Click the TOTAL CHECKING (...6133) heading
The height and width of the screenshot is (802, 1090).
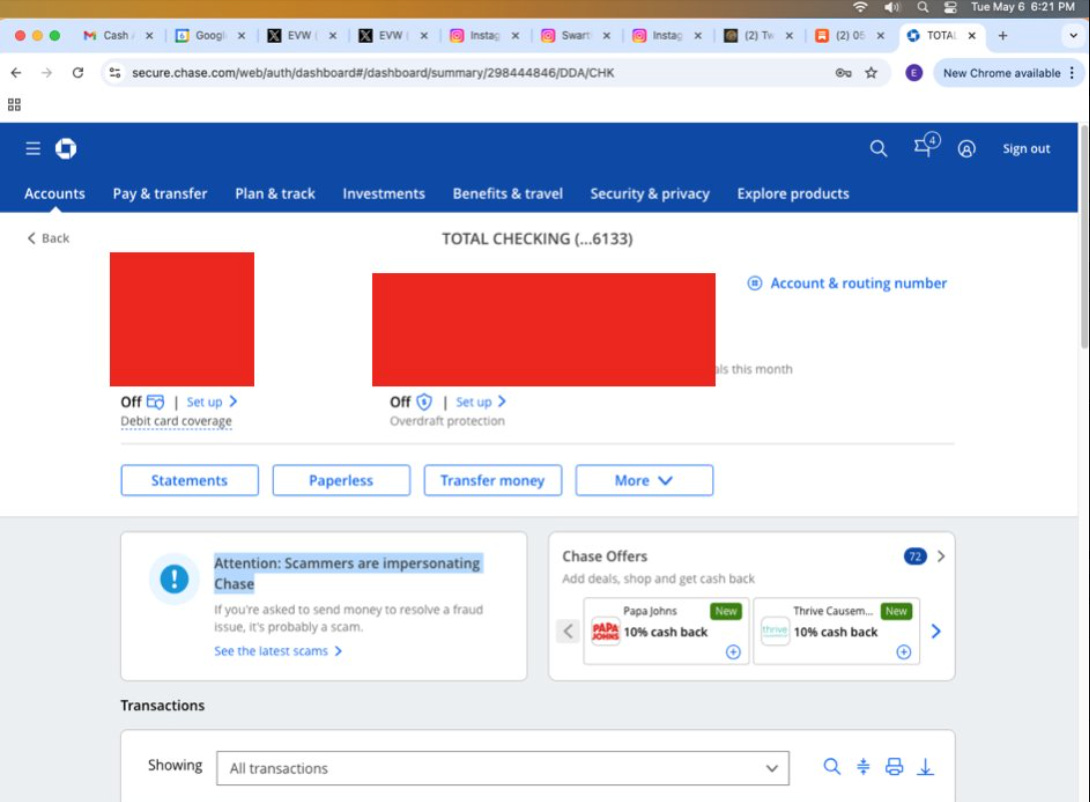click(x=537, y=239)
